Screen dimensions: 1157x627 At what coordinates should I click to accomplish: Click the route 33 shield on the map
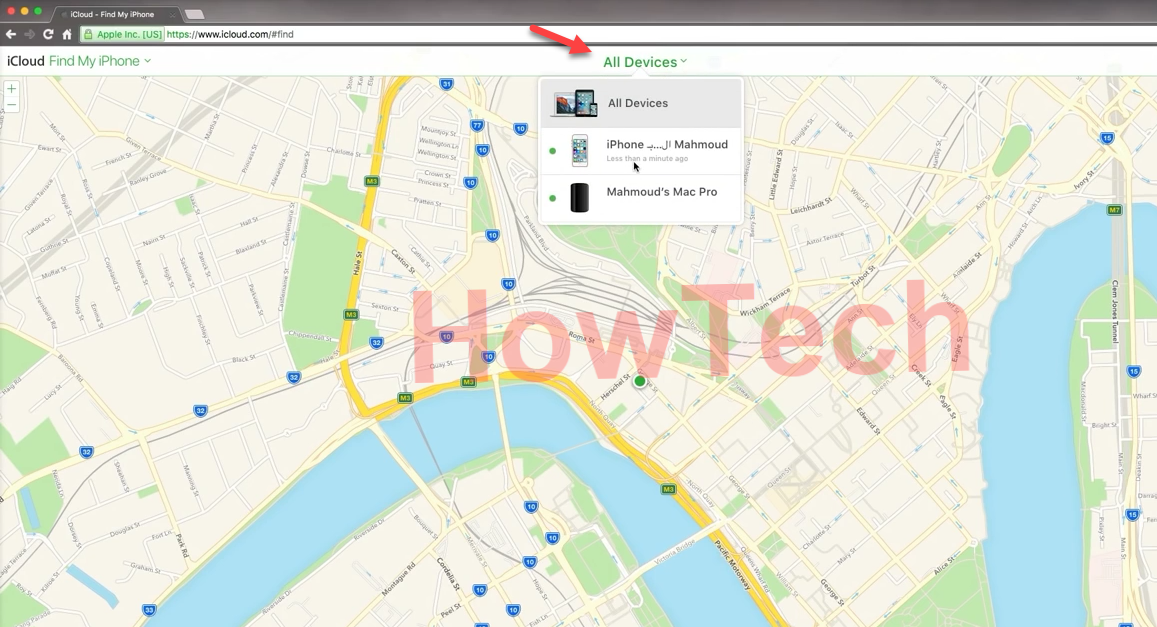(x=150, y=610)
